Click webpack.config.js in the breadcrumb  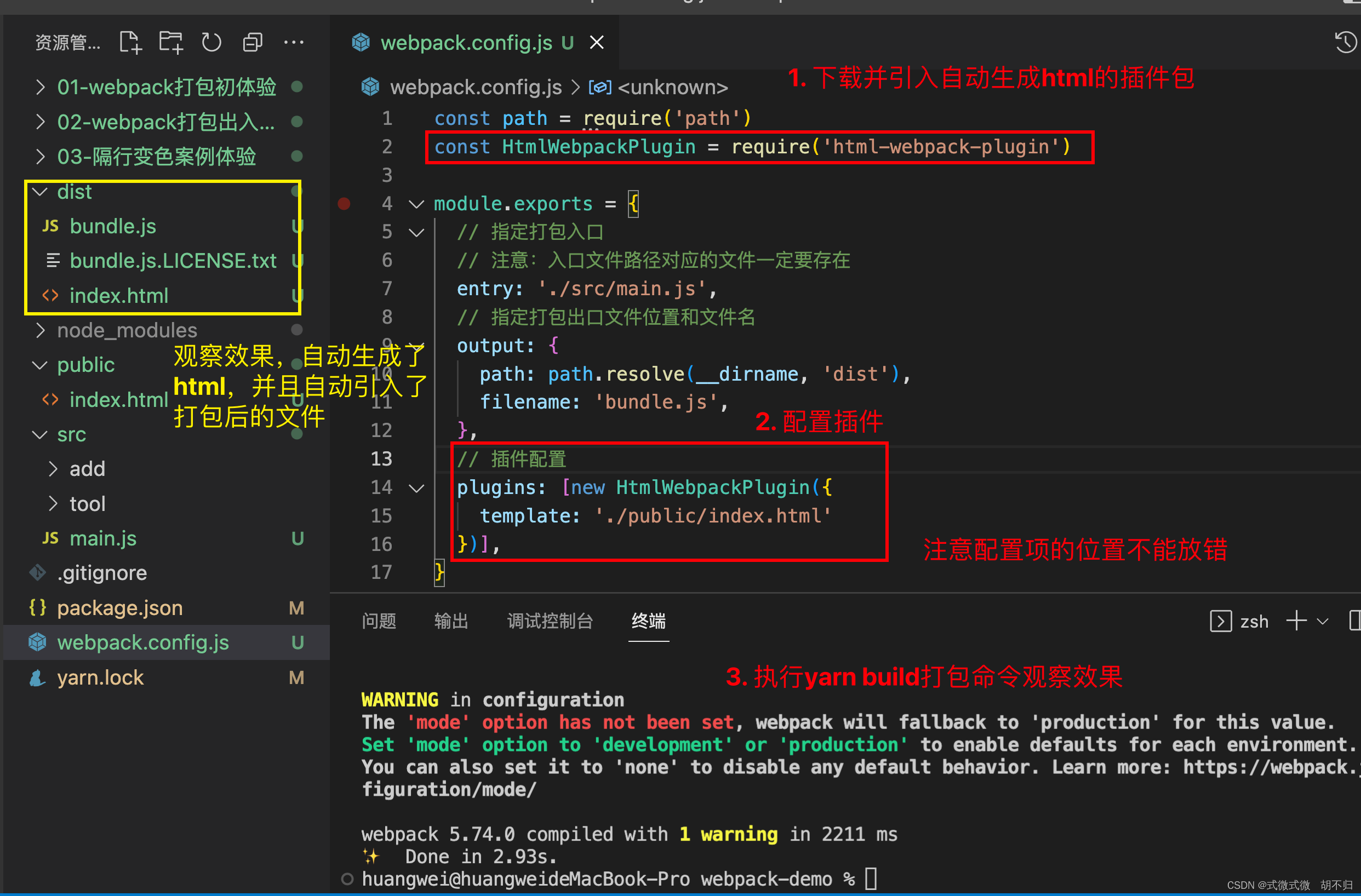tap(475, 88)
